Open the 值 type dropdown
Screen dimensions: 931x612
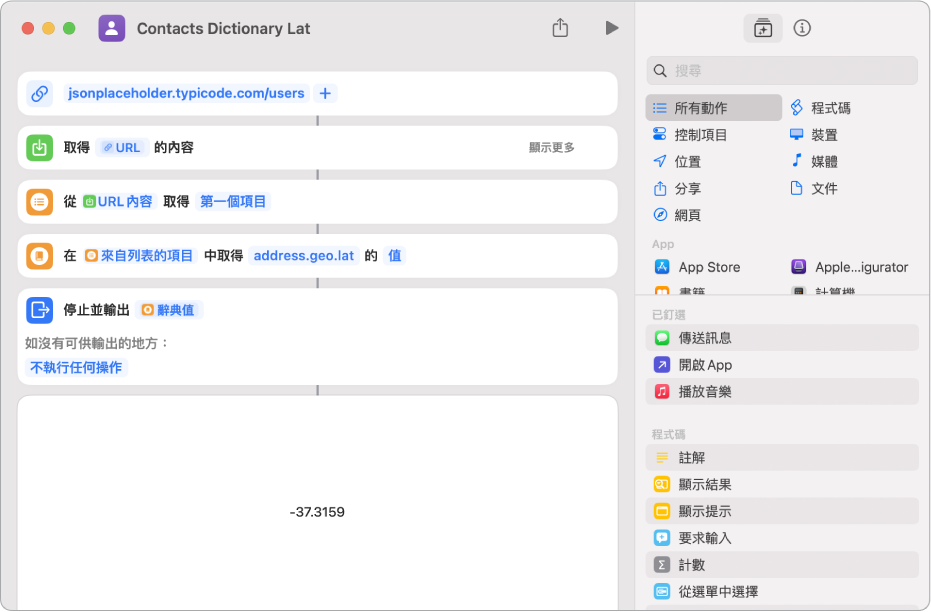[394, 256]
